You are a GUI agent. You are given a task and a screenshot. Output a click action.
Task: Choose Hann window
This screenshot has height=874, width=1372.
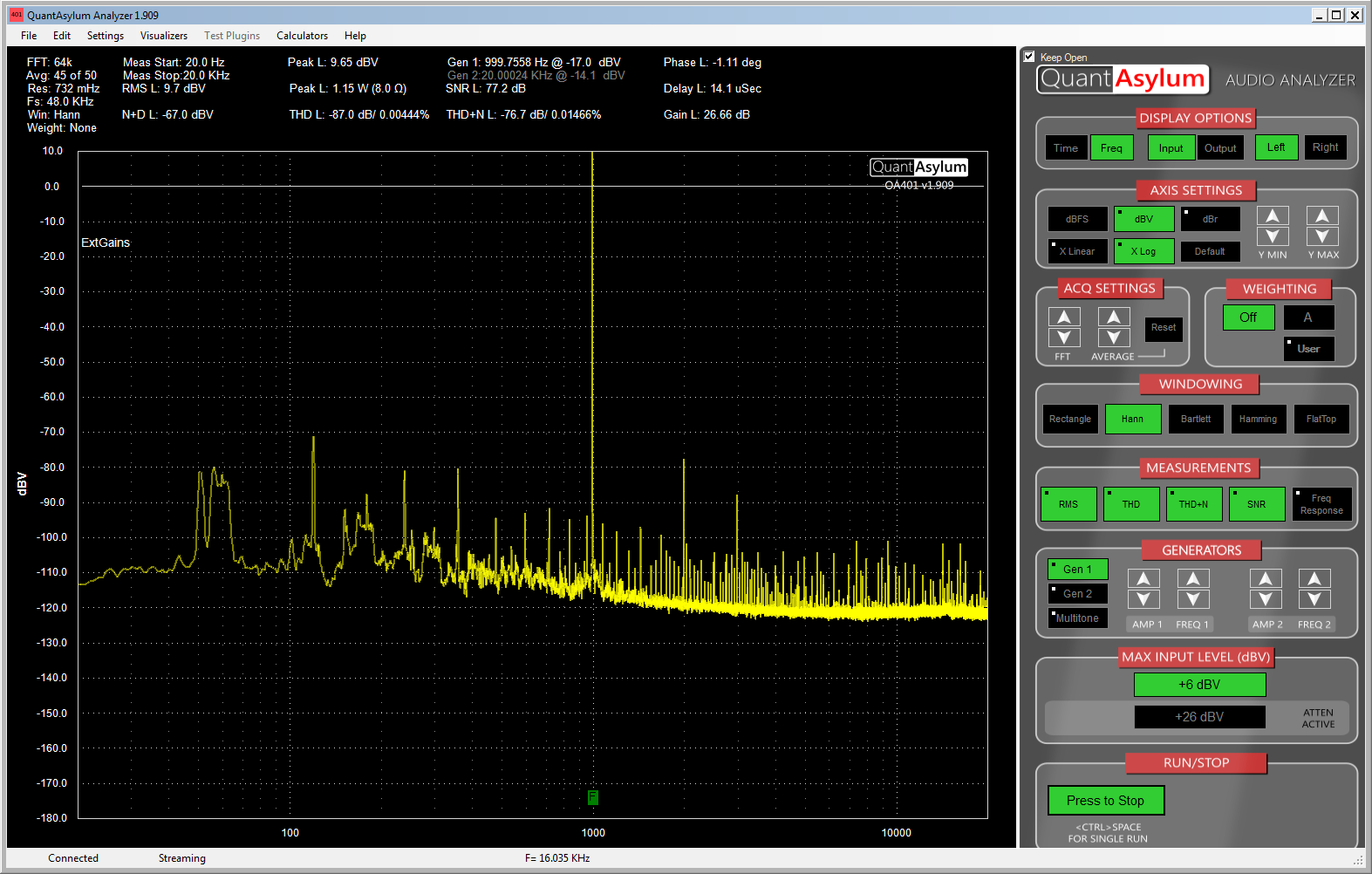tap(1132, 419)
